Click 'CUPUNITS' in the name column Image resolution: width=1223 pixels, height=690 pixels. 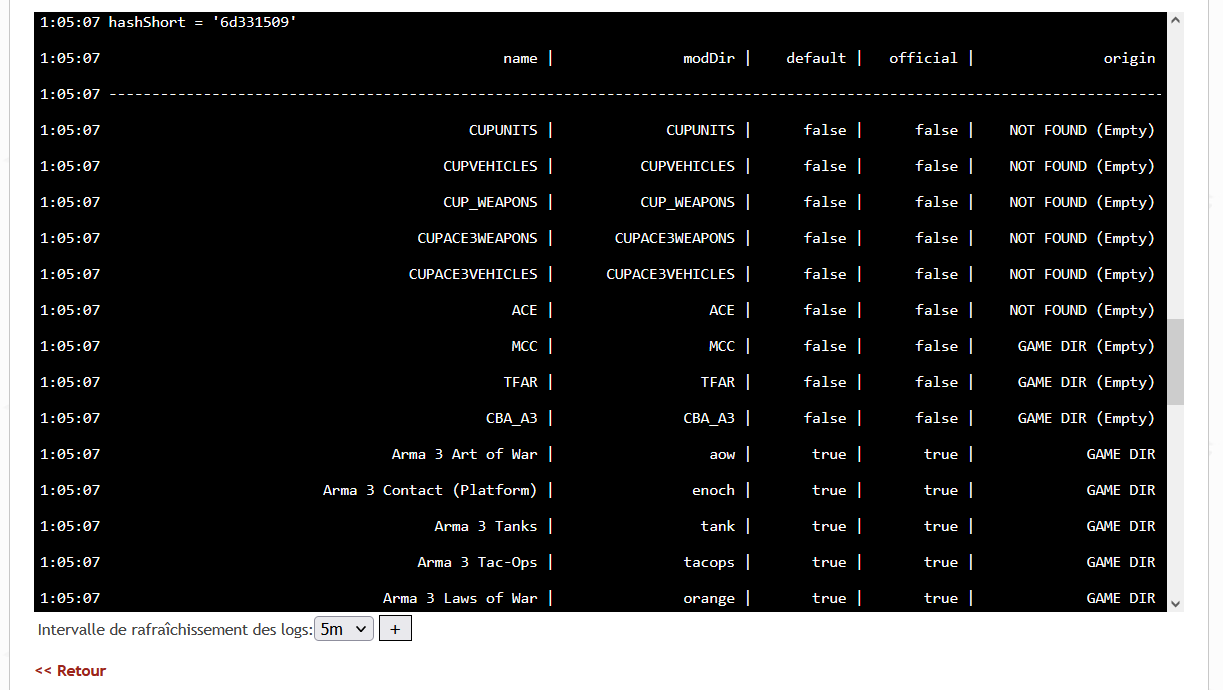point(503,130)
